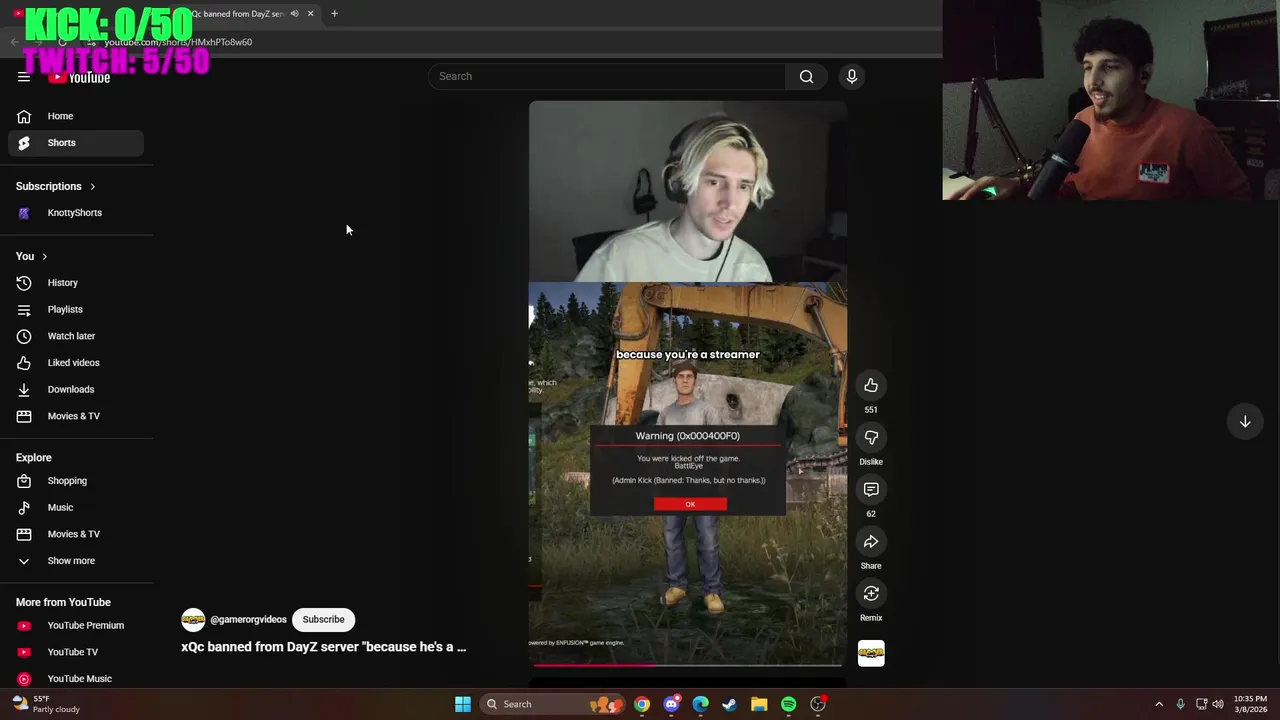Viewport: 1280px width, 720px height.
Task: Select Shorts in the sidebar
Action: coord(76,143)
